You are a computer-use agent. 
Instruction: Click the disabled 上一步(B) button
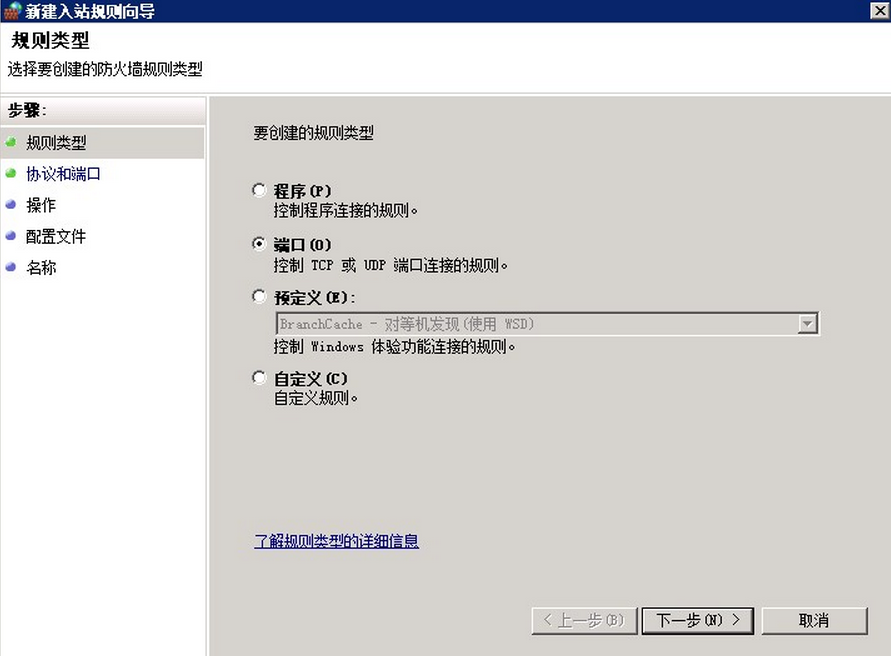[583, 620]
